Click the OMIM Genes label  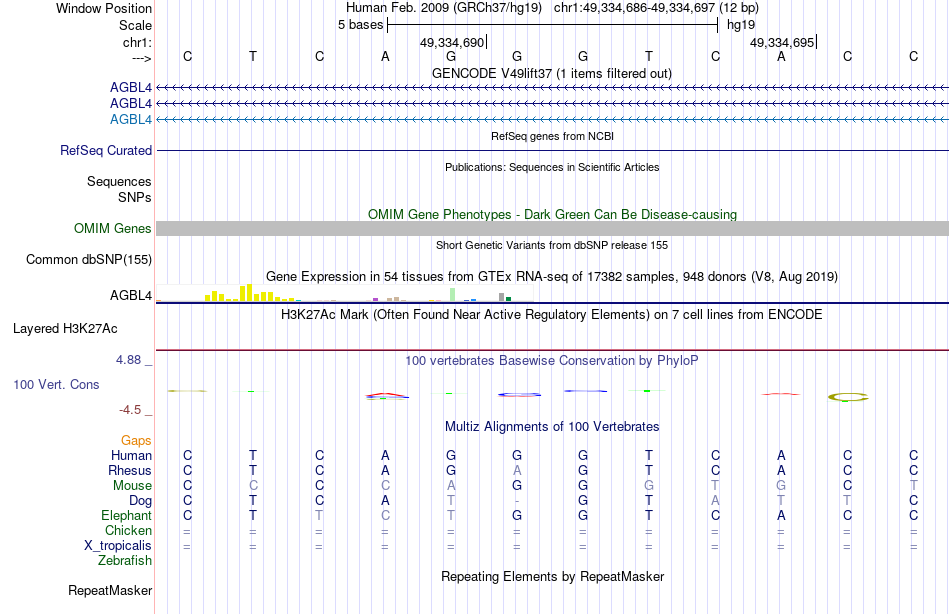[x=113, y=229]
